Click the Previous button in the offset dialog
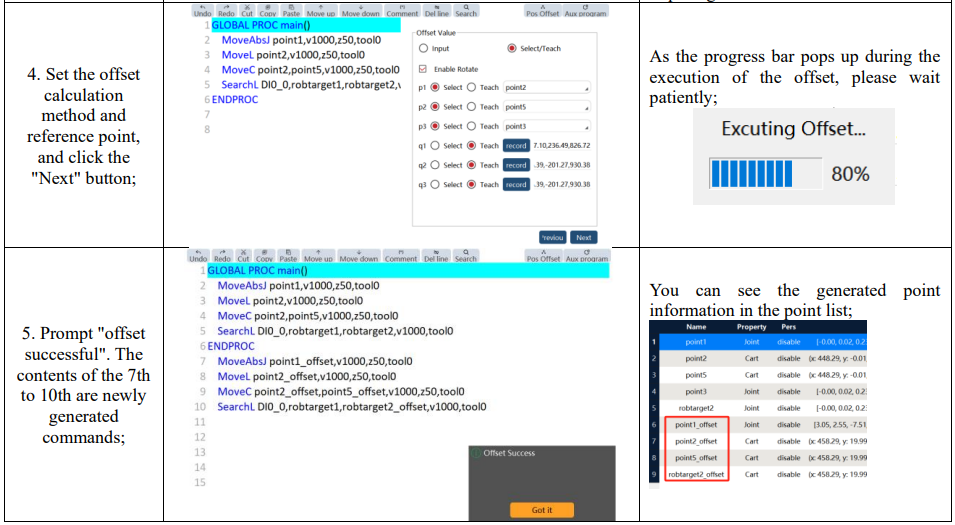This screenshot has width=955, height=525. 552,238
